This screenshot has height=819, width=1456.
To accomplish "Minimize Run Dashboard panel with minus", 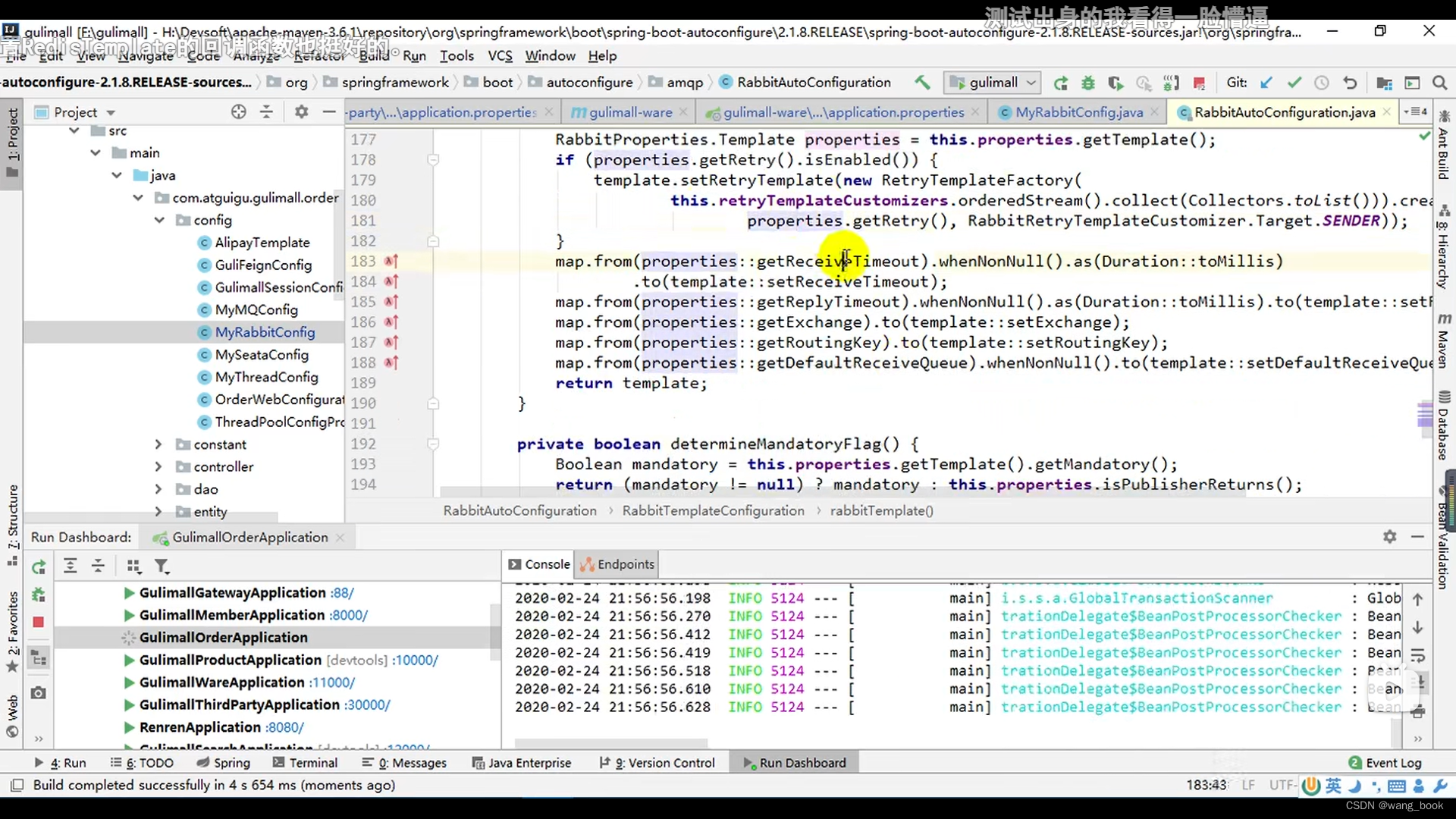I will pos(1417,537).
